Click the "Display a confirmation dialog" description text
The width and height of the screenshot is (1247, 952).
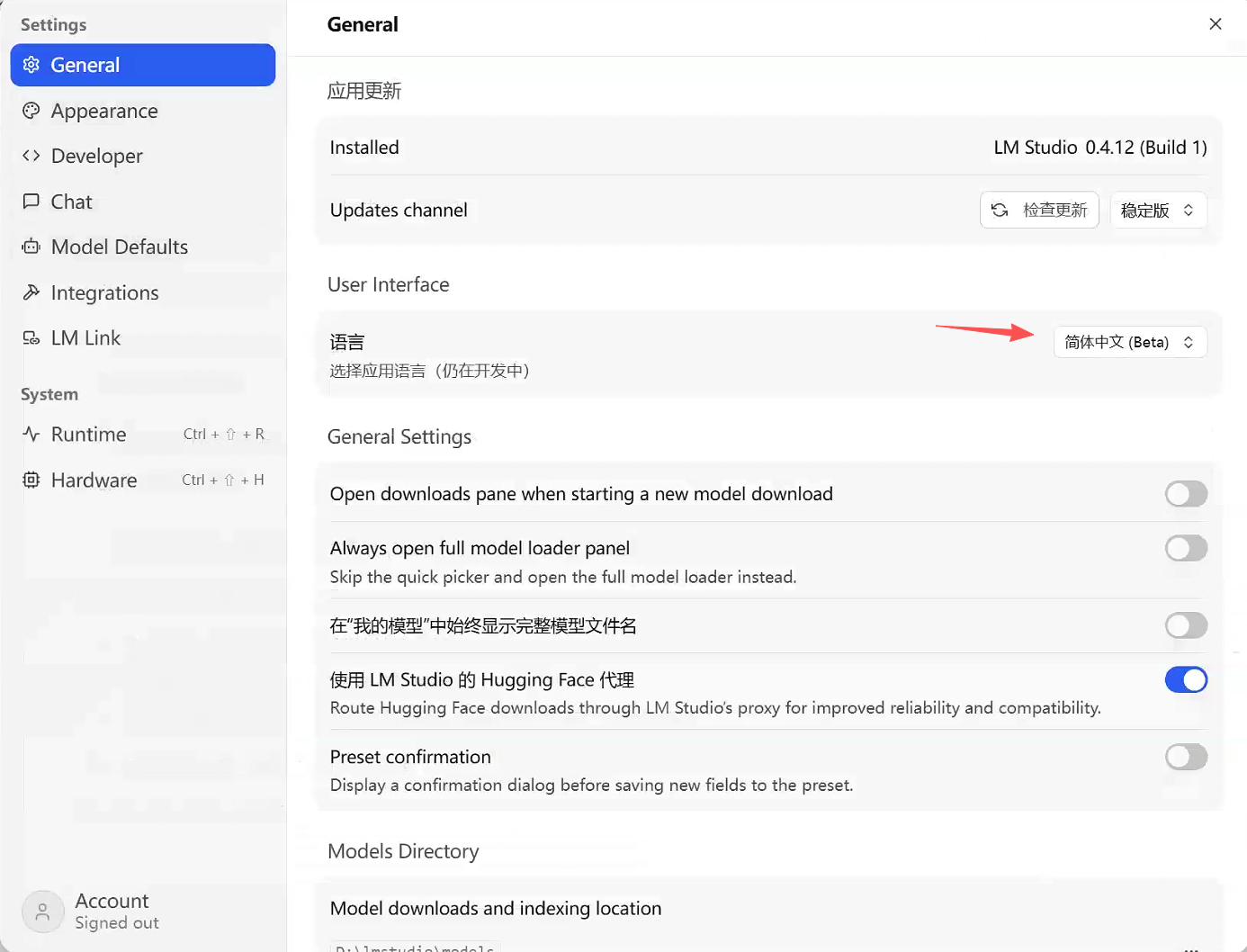pyautogui.click(x=591, y=786)
